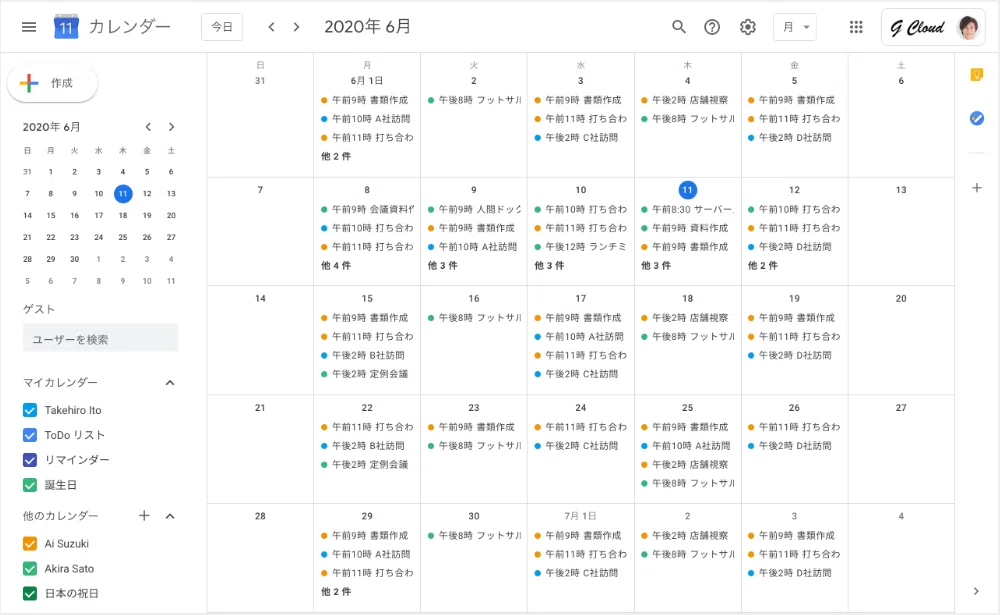The height and width of the screenshot is (615, 1000).
Task: Go to next month in main header
Action: 296,27
